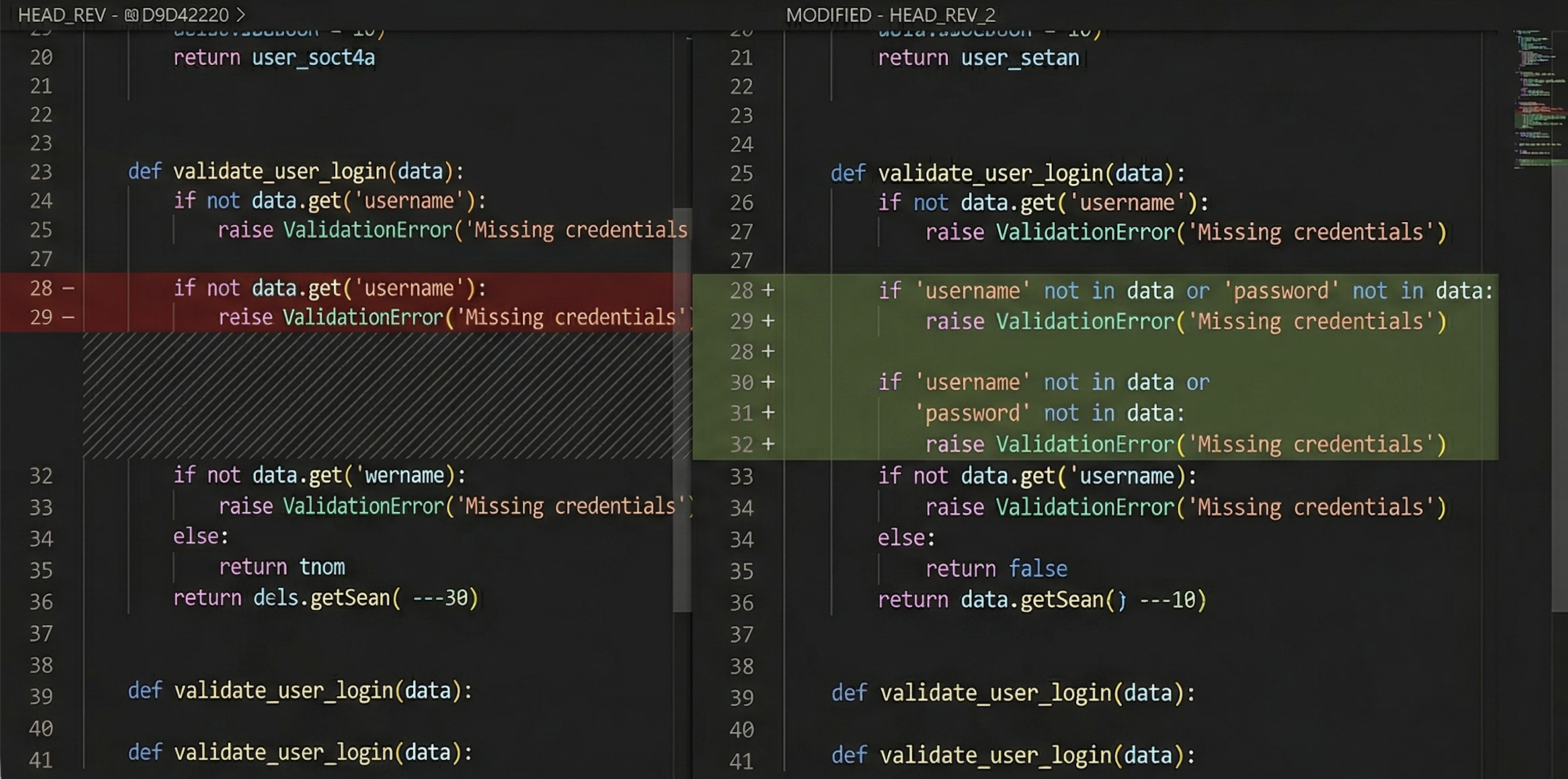This screenshot has width=1568, height=779.
Task: Click right line 33 "if not data.get('username):"
Action: (1037, 475)
